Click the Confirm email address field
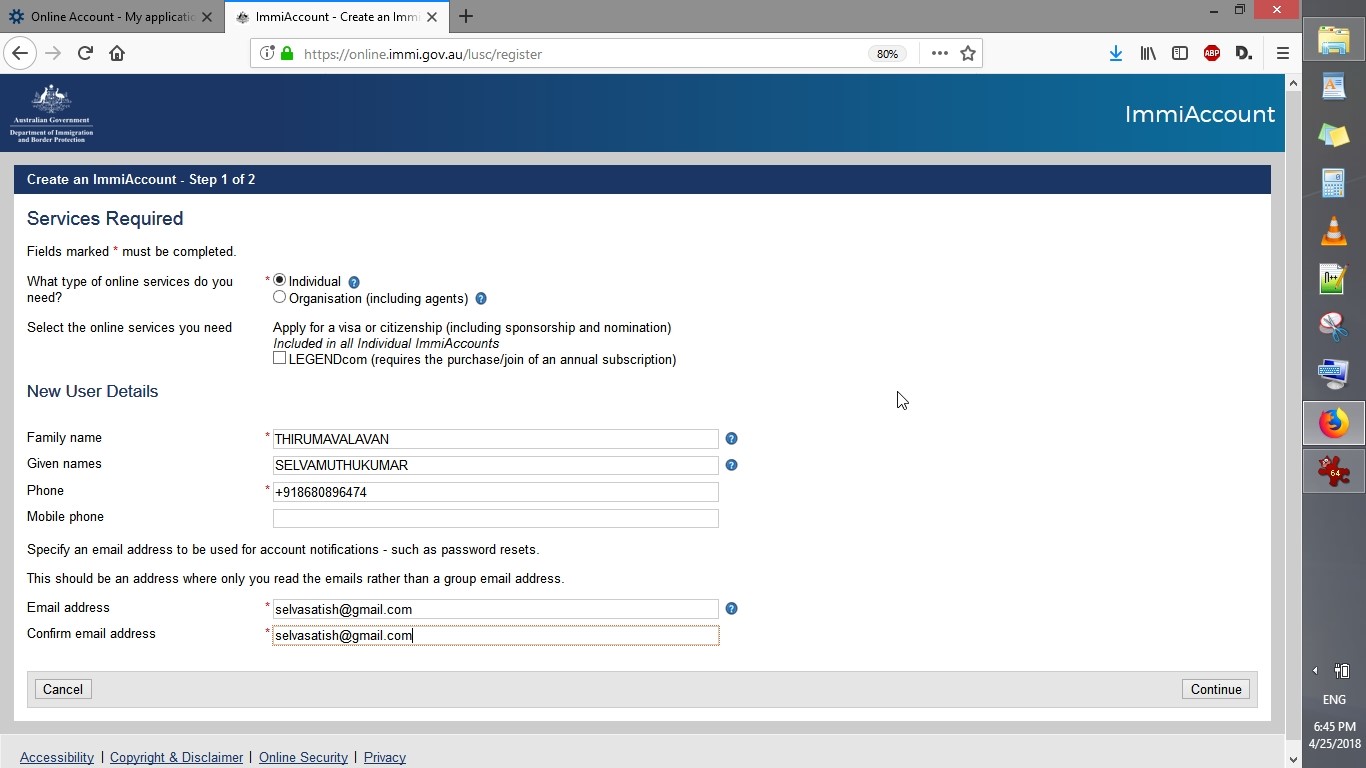Viewport: 1366px width, 768px height. [x=495, y=635]
